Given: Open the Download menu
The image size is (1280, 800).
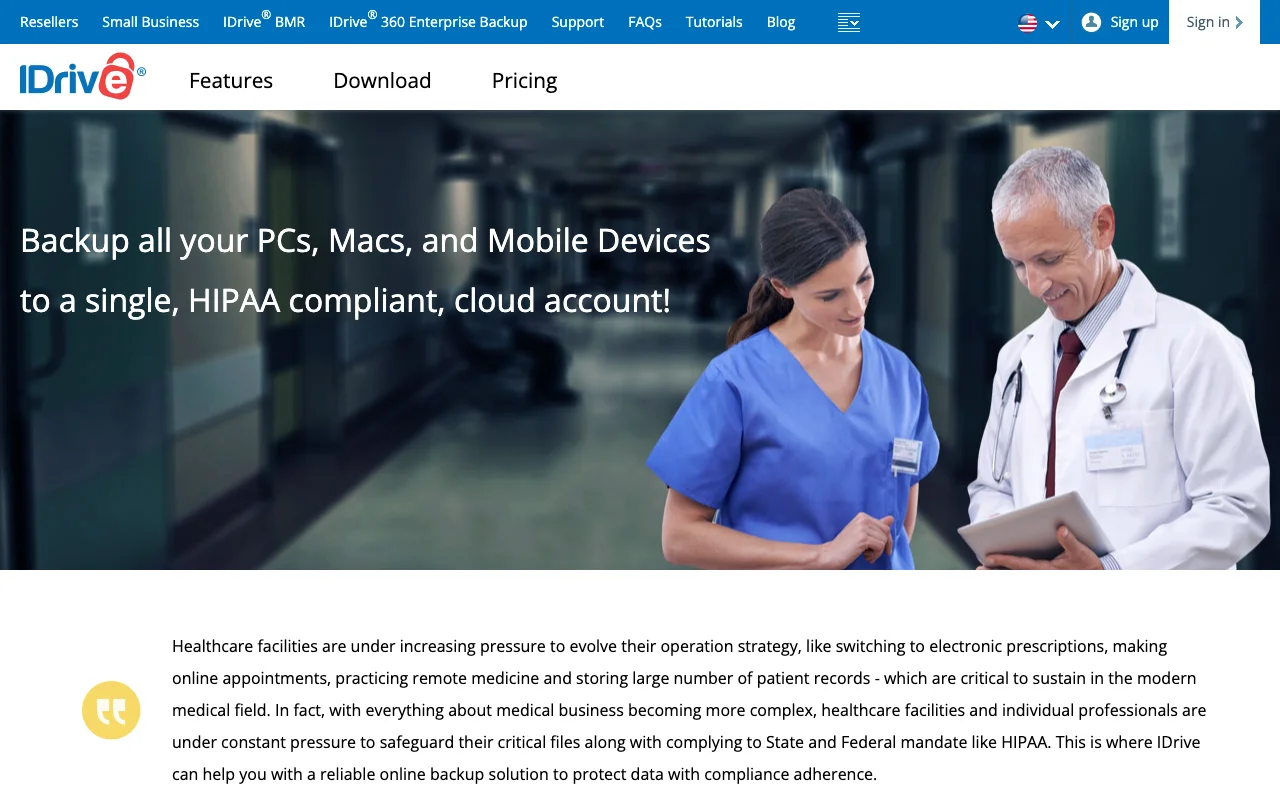Looking at the screenshot, I should pyautogui.click(x=382, y=80).
